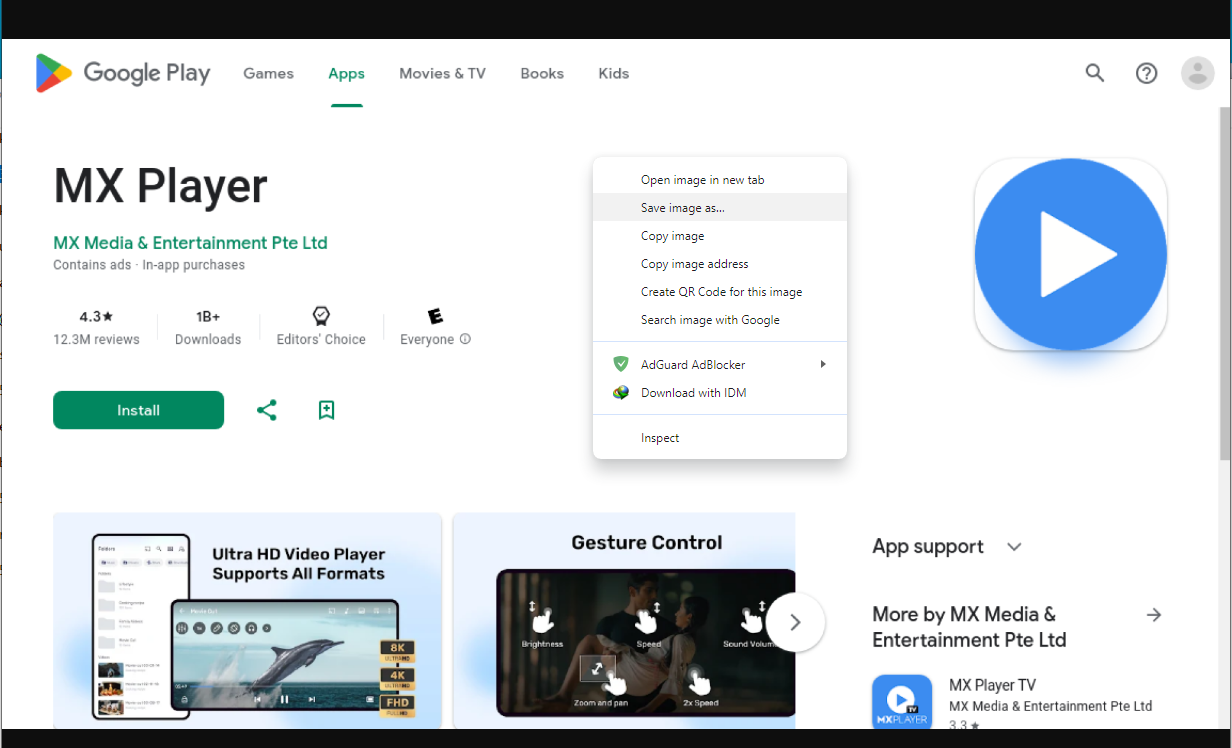Switch to the Kids tab
The width and height of the screenshot is (1232, 748).
point(614,73)
